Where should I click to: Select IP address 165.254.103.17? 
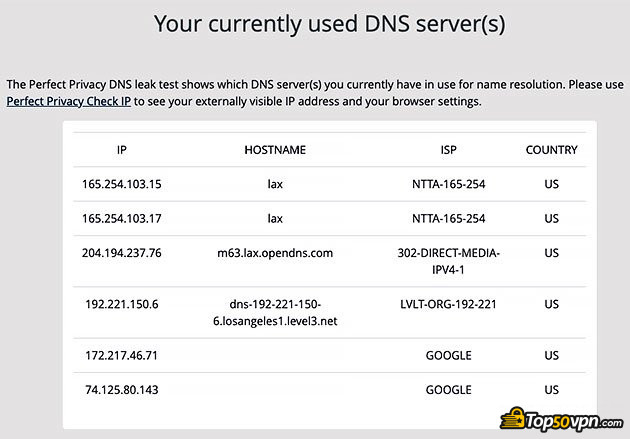[x=122, y=218]
